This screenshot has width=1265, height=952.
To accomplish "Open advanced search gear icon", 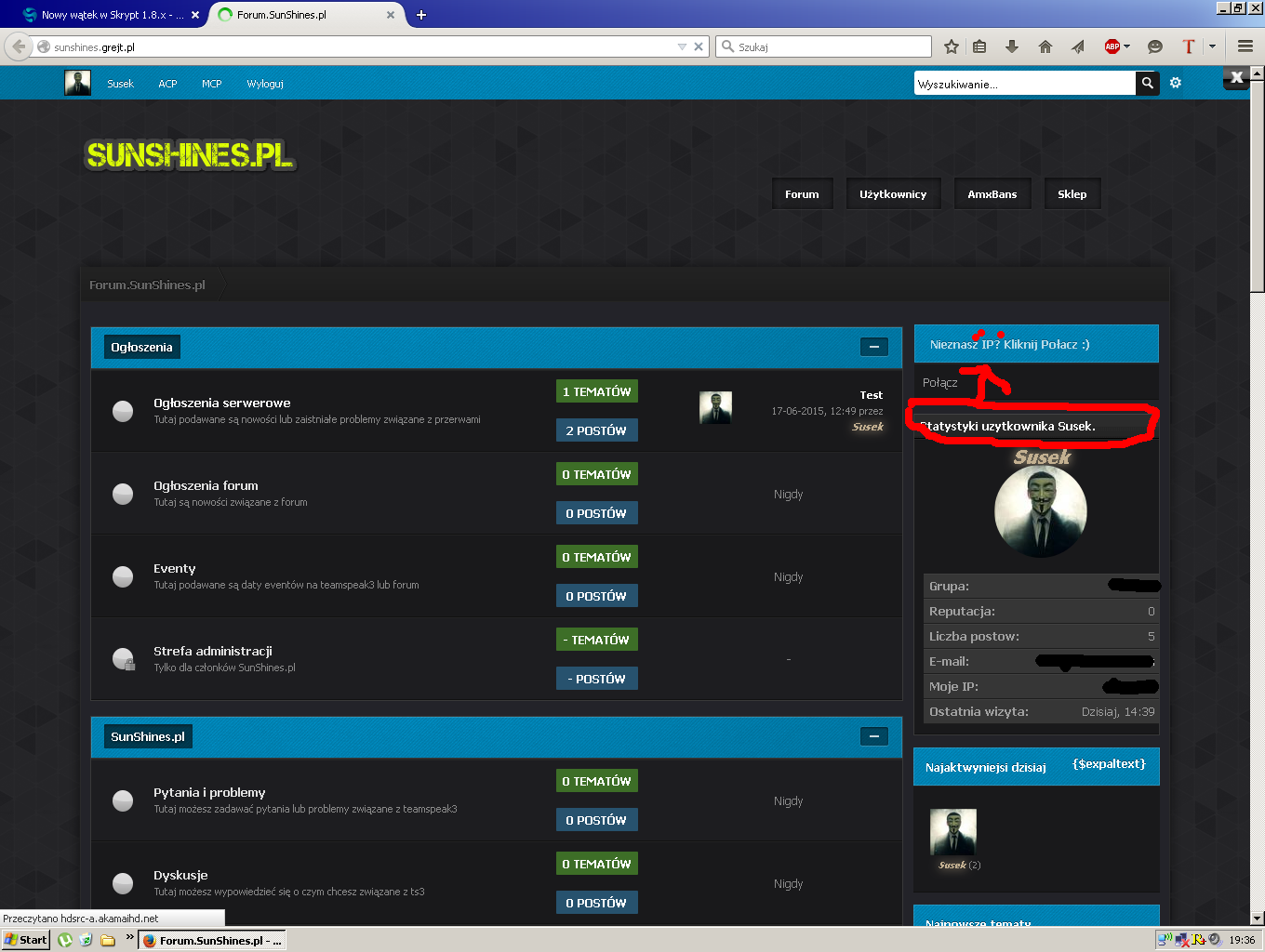I will click(1176, 83).
